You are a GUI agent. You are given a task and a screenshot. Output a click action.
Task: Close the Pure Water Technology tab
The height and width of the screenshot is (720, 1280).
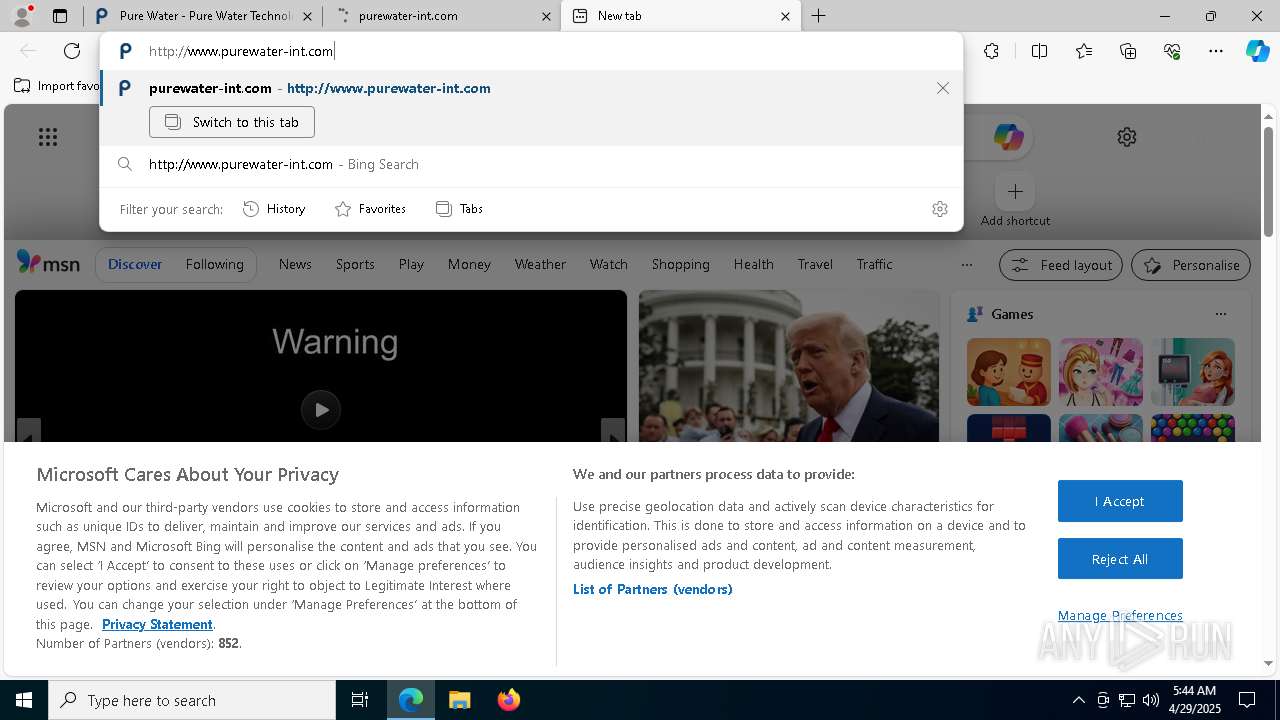307,16
